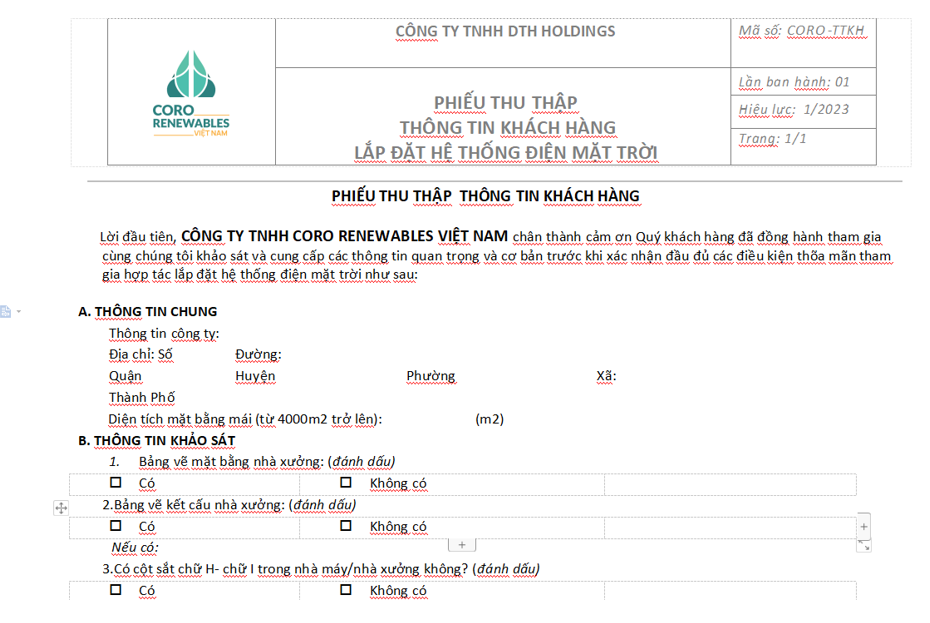
Task: Check 'Không có' for Bảng vẽ mặt bằng nhà xưởng
Action: (346, 482)
